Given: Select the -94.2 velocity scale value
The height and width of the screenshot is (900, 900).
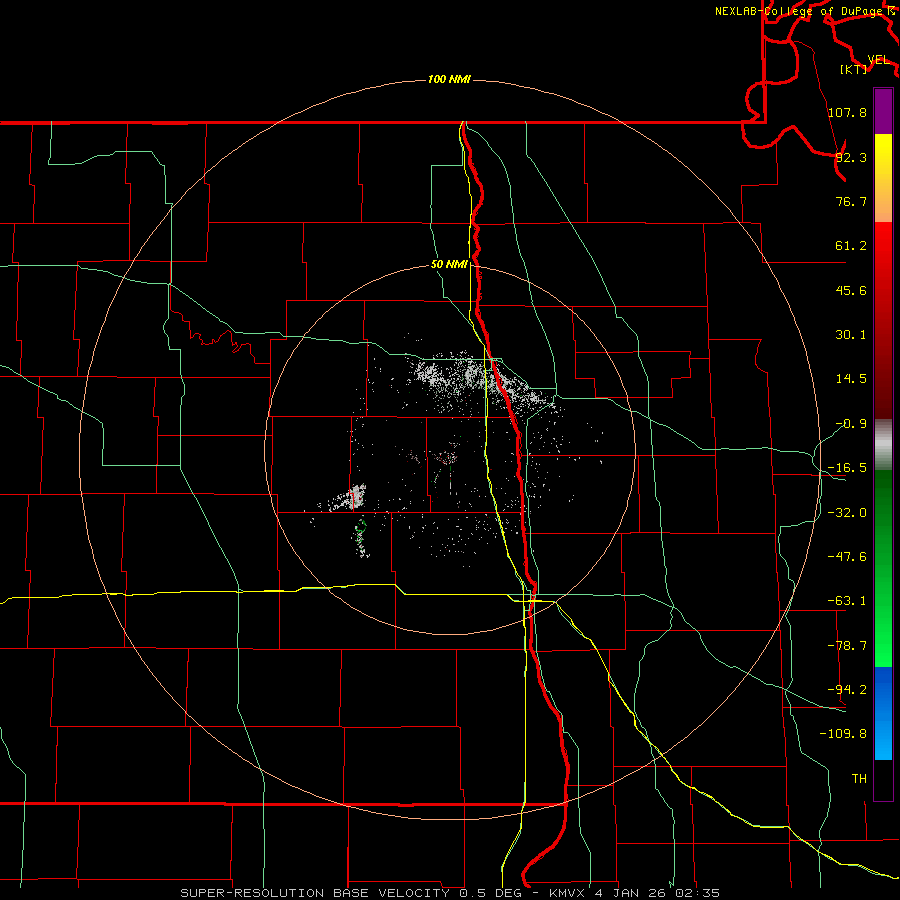Looking at the screenshot, I should 847,689.
